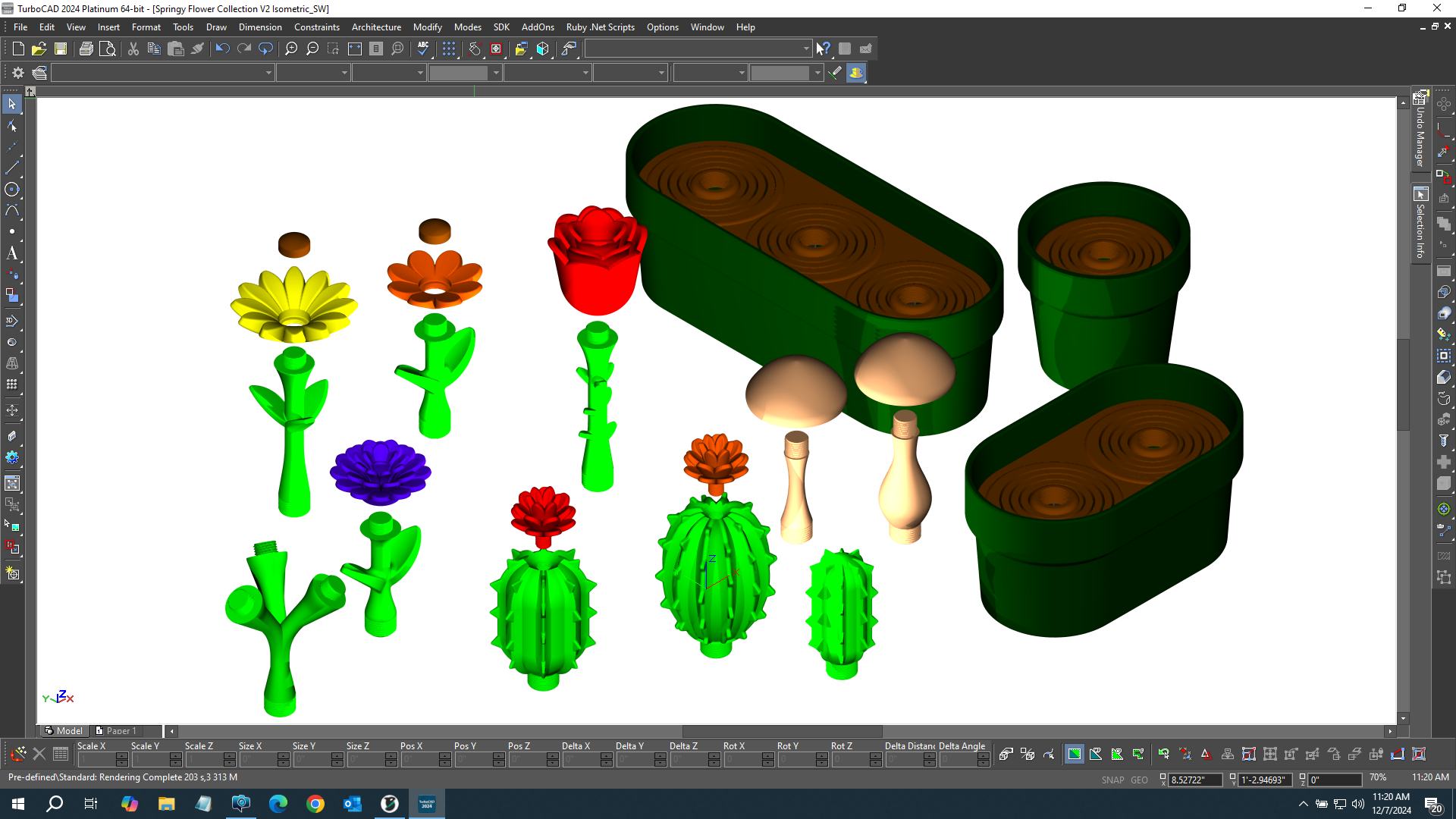Enable SNAP in the status bar

click(x=1113, y=780)
